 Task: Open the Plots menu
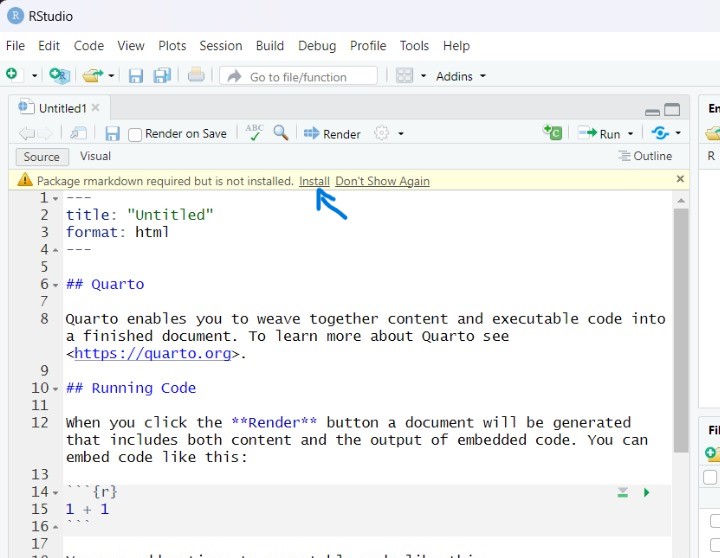172,46
